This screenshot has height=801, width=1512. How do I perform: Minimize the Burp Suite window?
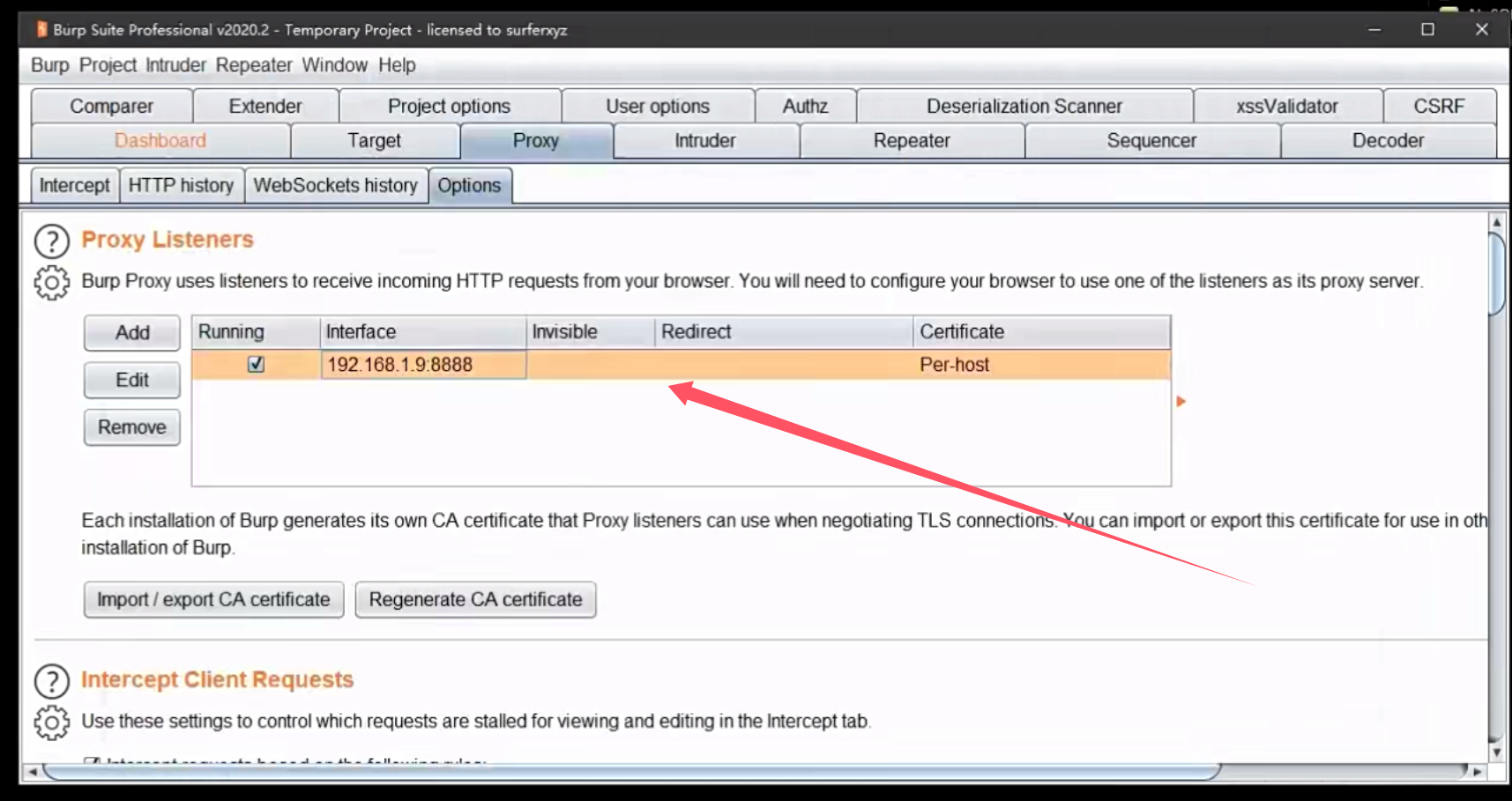1374,29
